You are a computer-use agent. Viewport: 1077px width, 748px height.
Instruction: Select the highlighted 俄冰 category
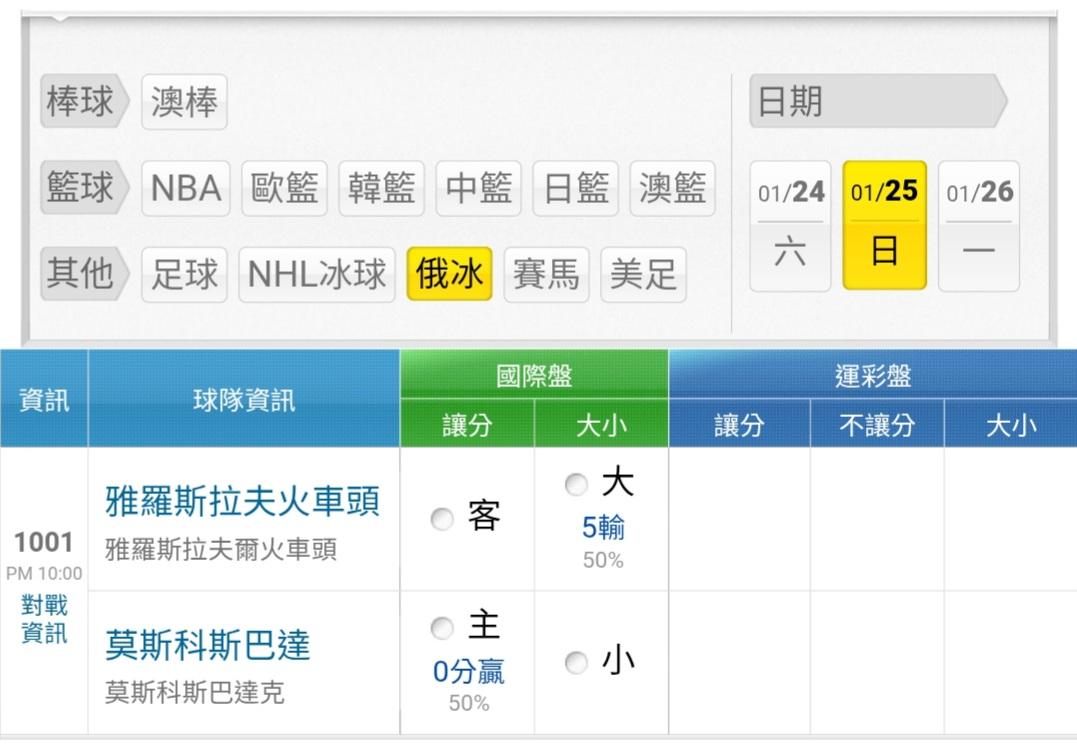click(449, 274)
